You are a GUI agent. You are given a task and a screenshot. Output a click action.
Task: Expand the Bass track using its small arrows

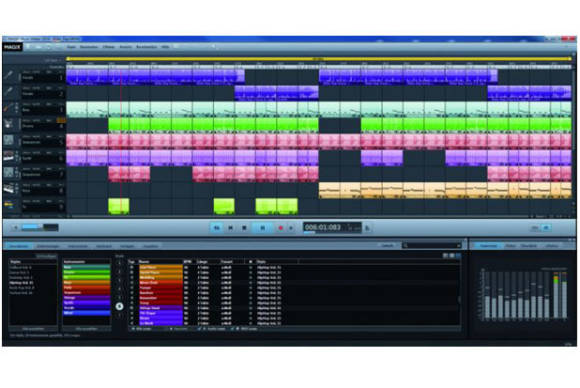tap(17, 108)
